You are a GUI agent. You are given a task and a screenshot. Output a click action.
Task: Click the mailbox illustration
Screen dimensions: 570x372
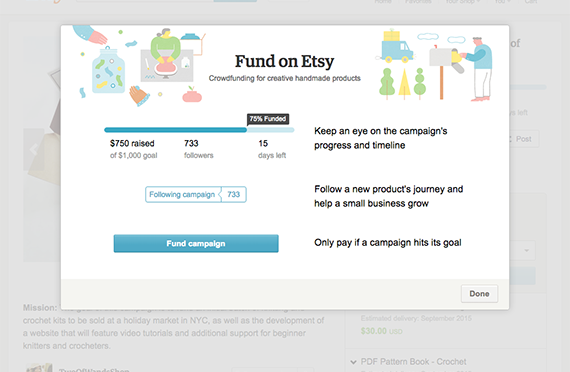444,71
